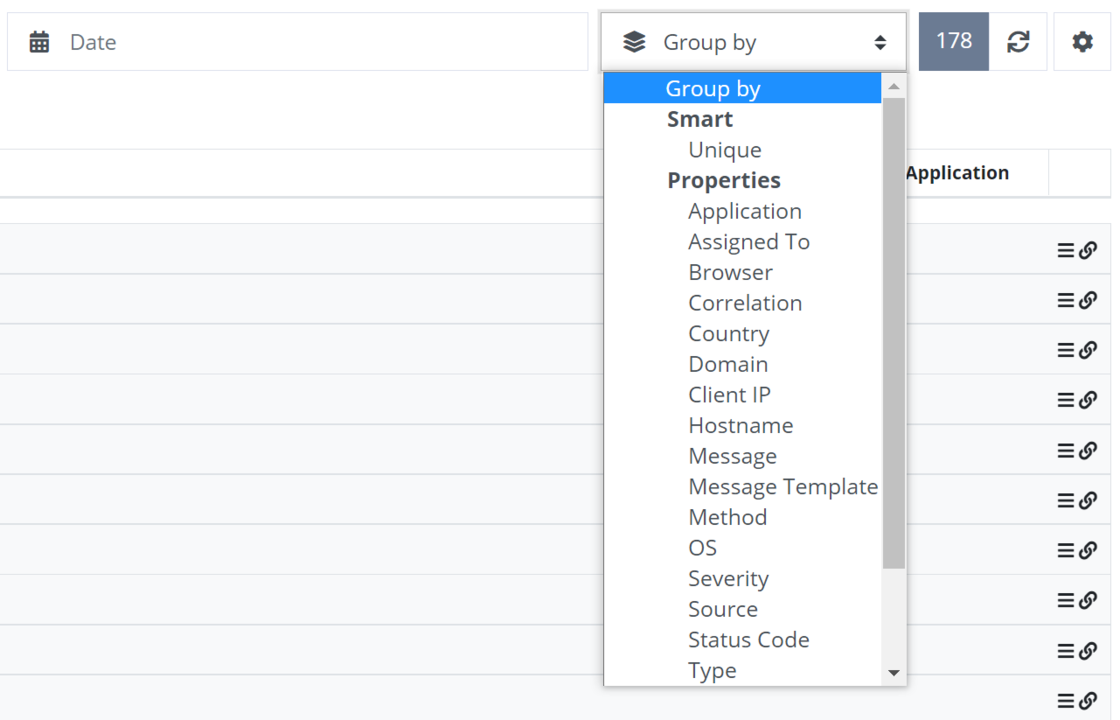Image resolution: width=1120 pixels, height=720 pixels.
Task: Open the settings gear
Action: 1082,41
